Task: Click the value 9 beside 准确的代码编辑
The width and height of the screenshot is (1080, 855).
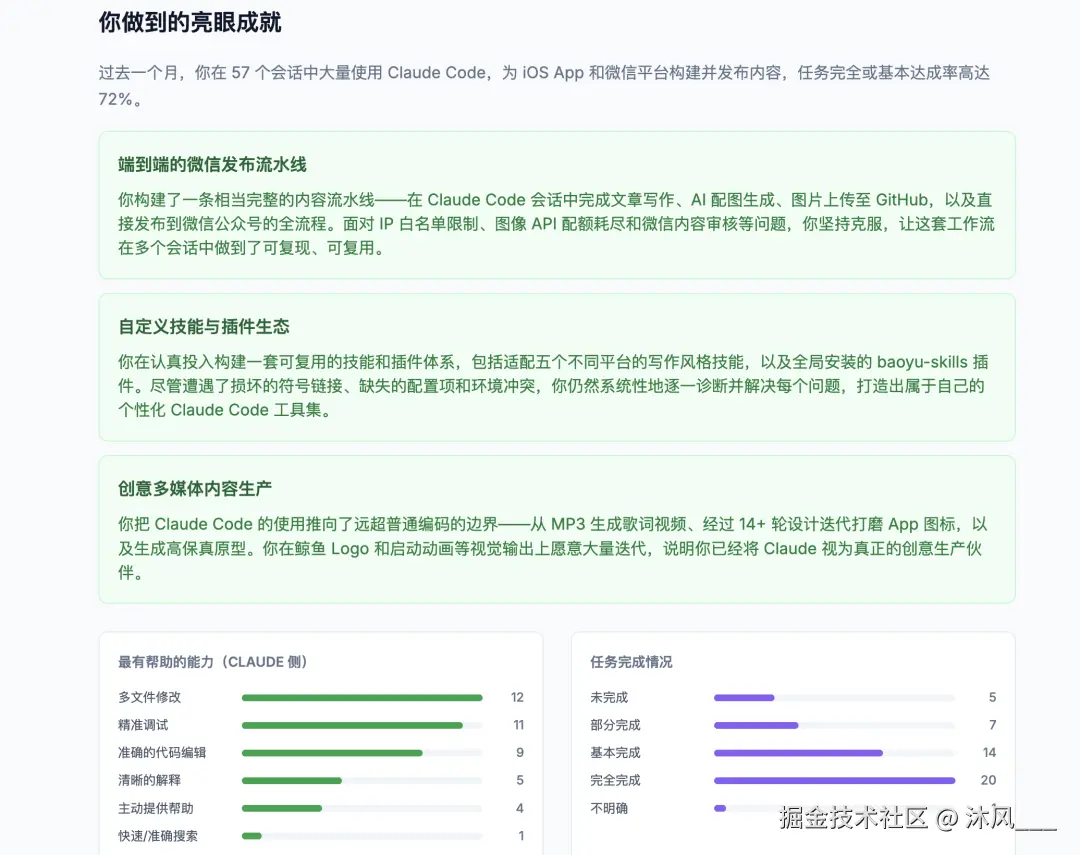Action: [520, 752]
